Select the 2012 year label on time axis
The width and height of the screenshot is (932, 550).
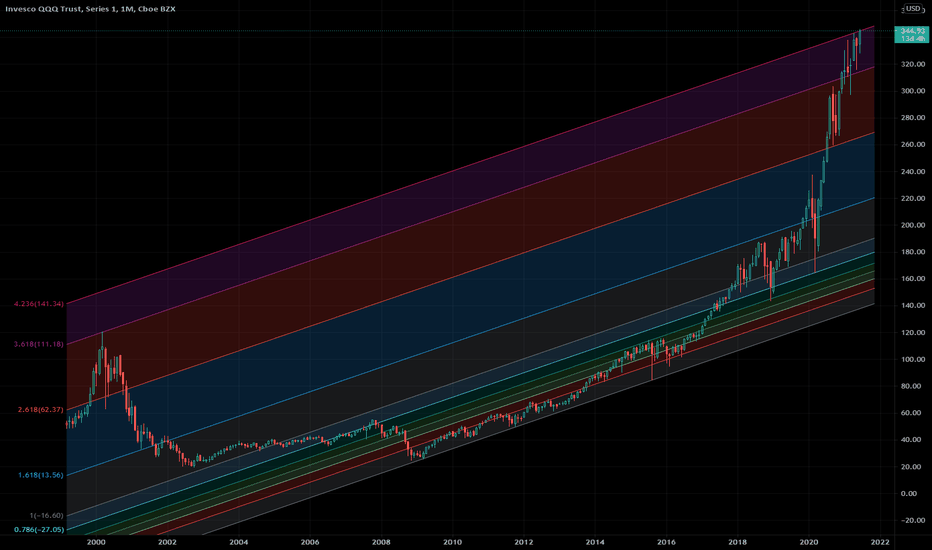pos(524,542)
